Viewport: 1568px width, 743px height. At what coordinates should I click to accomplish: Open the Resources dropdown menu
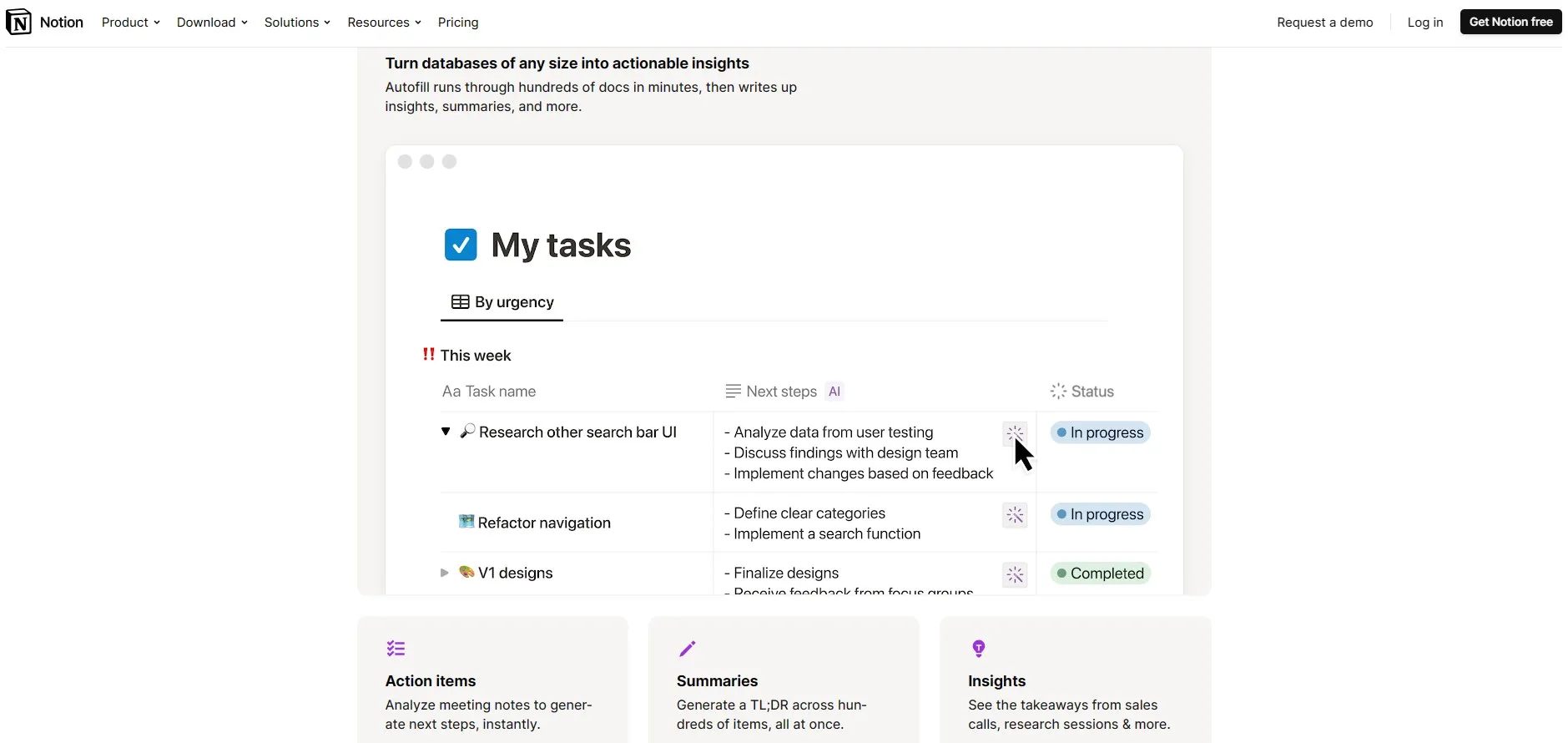(384, 23)
